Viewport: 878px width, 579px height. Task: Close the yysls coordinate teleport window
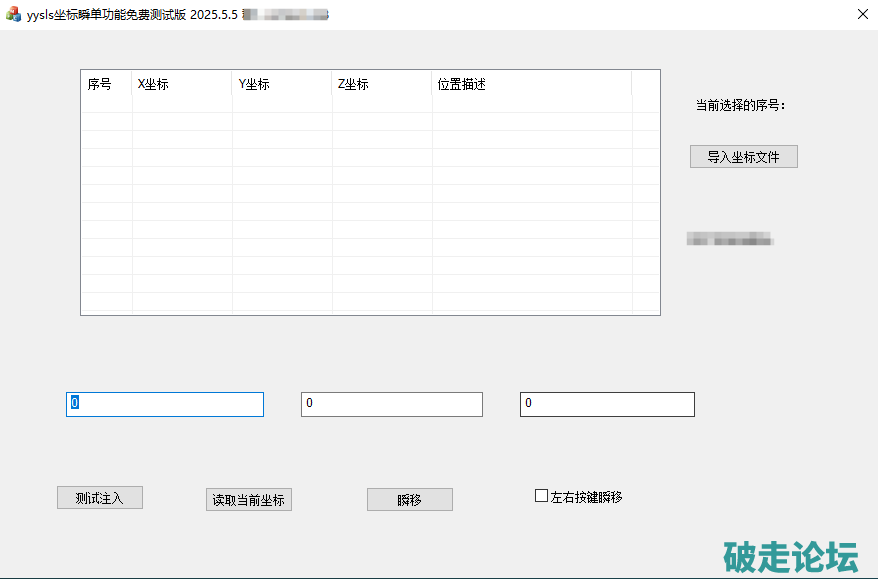(861, 15)
